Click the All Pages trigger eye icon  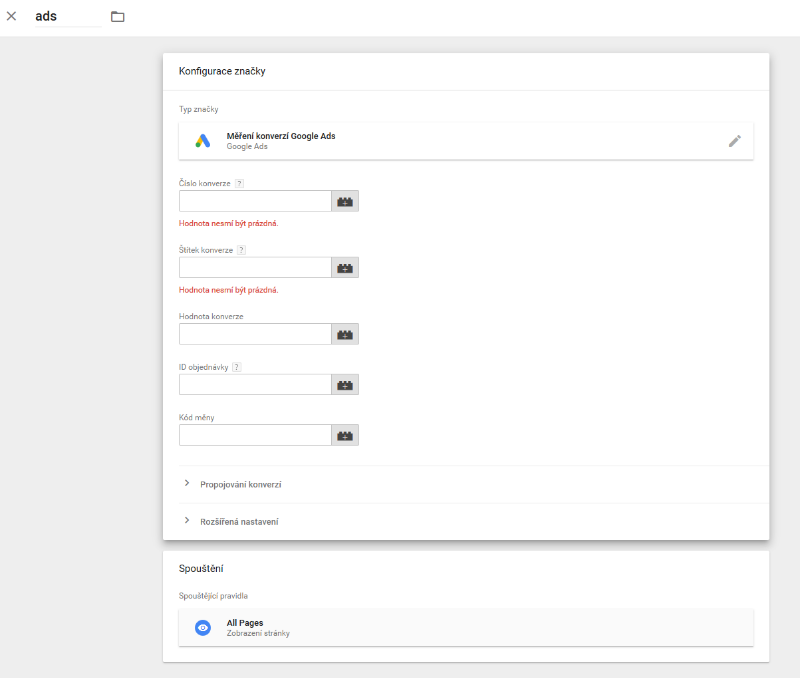[x=203, y=627]
